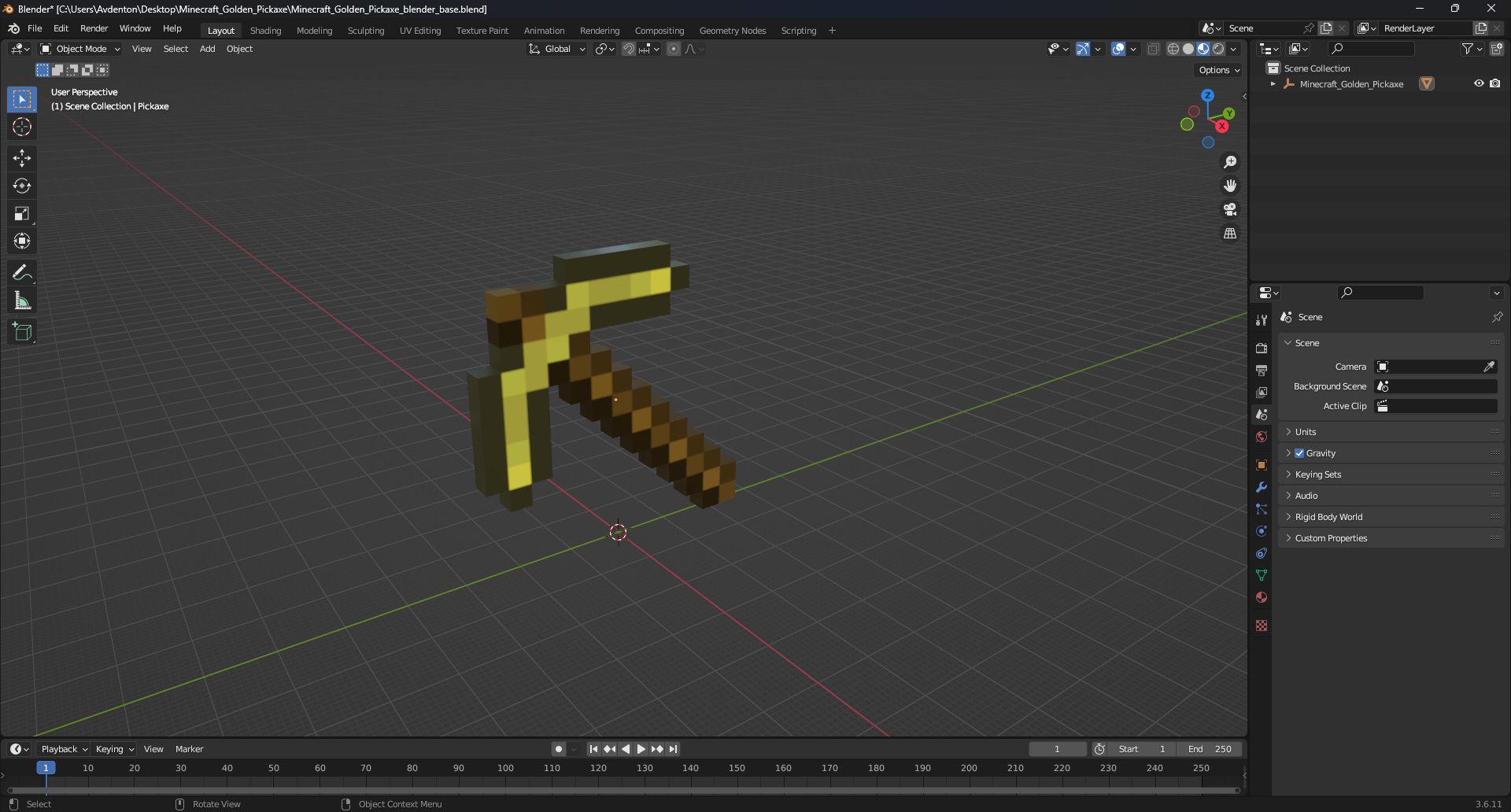Toggle camera view icon

(1230, 209)
